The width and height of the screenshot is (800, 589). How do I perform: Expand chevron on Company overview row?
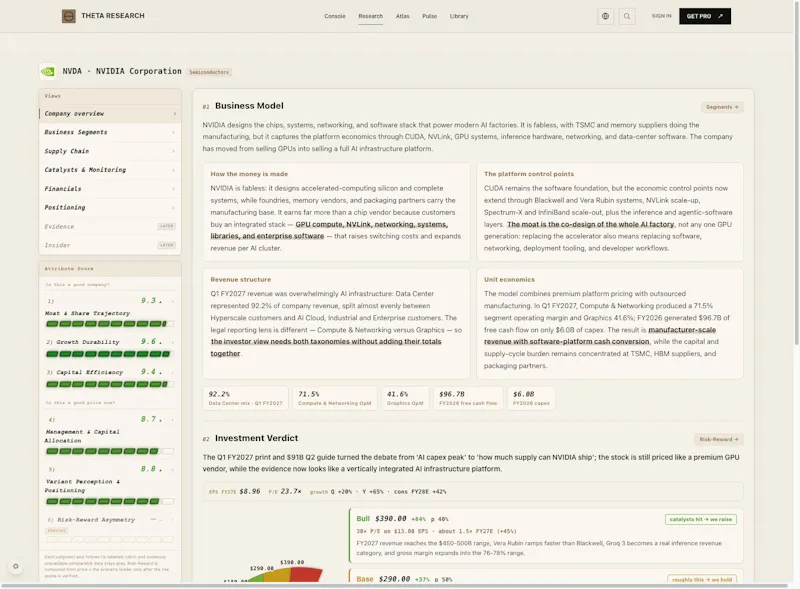pos(174,113)
